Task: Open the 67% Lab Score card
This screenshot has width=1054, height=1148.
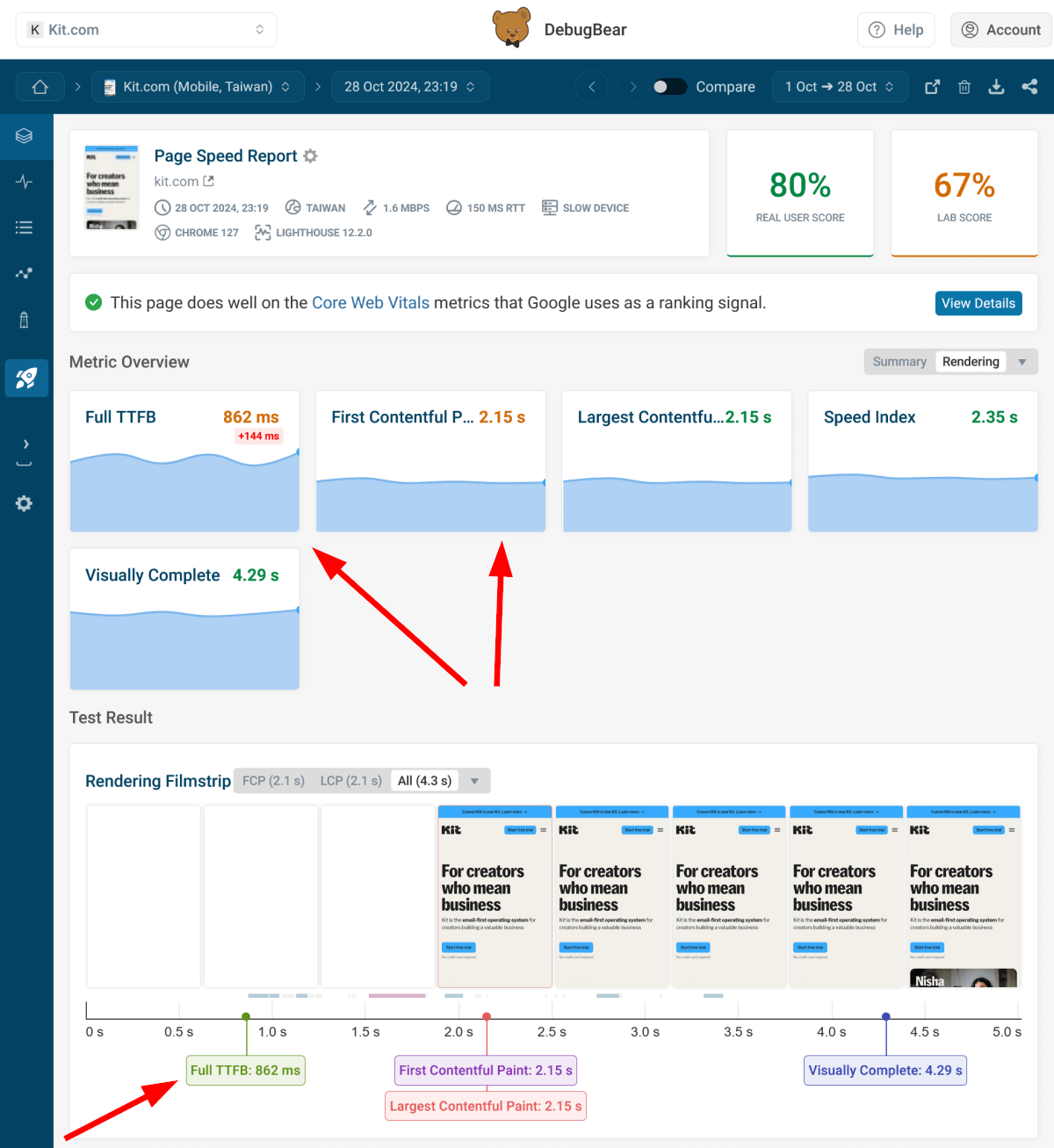Action: (964, 193)
